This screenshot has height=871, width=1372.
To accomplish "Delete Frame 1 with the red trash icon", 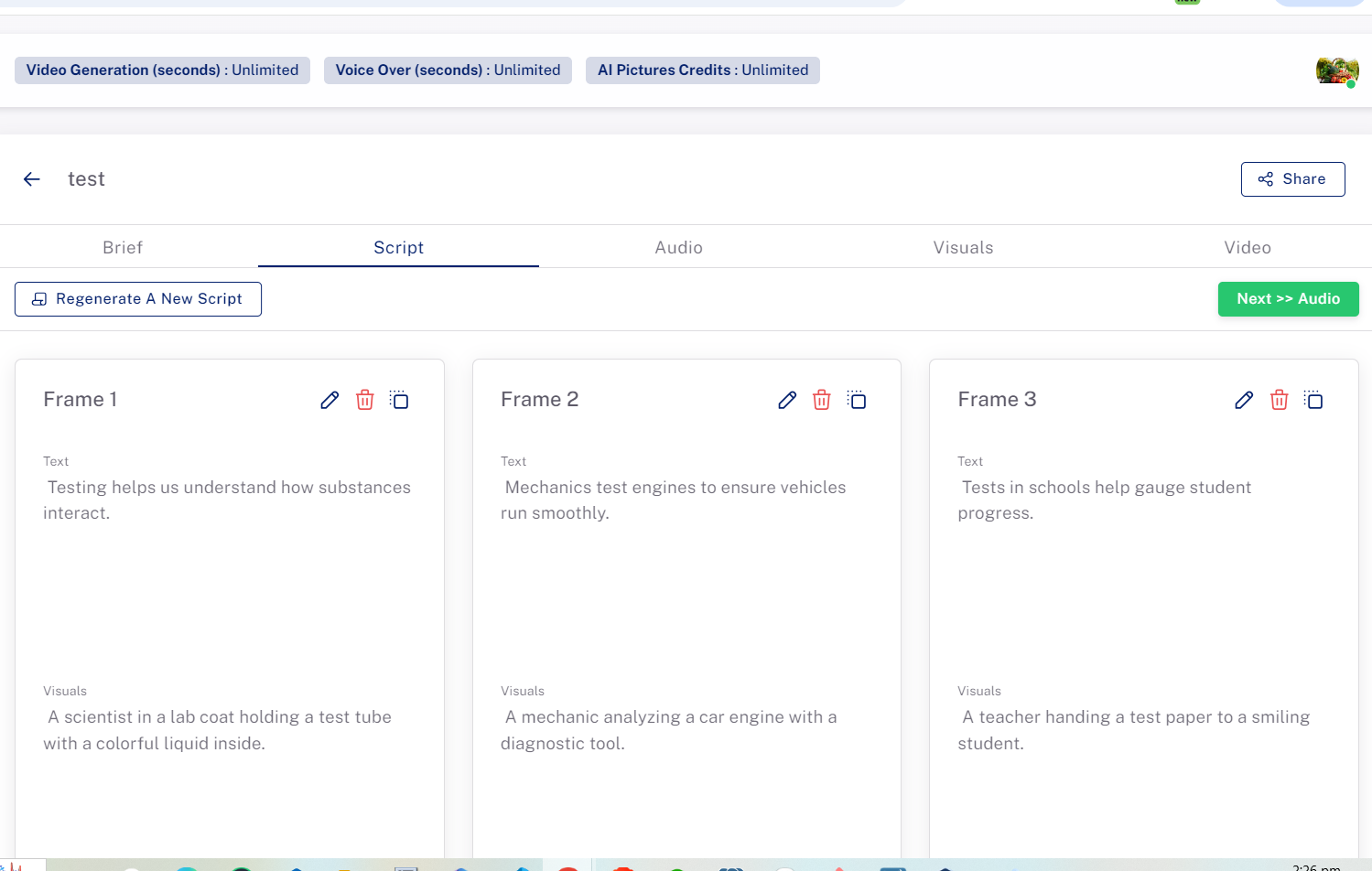I will pos(364,400).
